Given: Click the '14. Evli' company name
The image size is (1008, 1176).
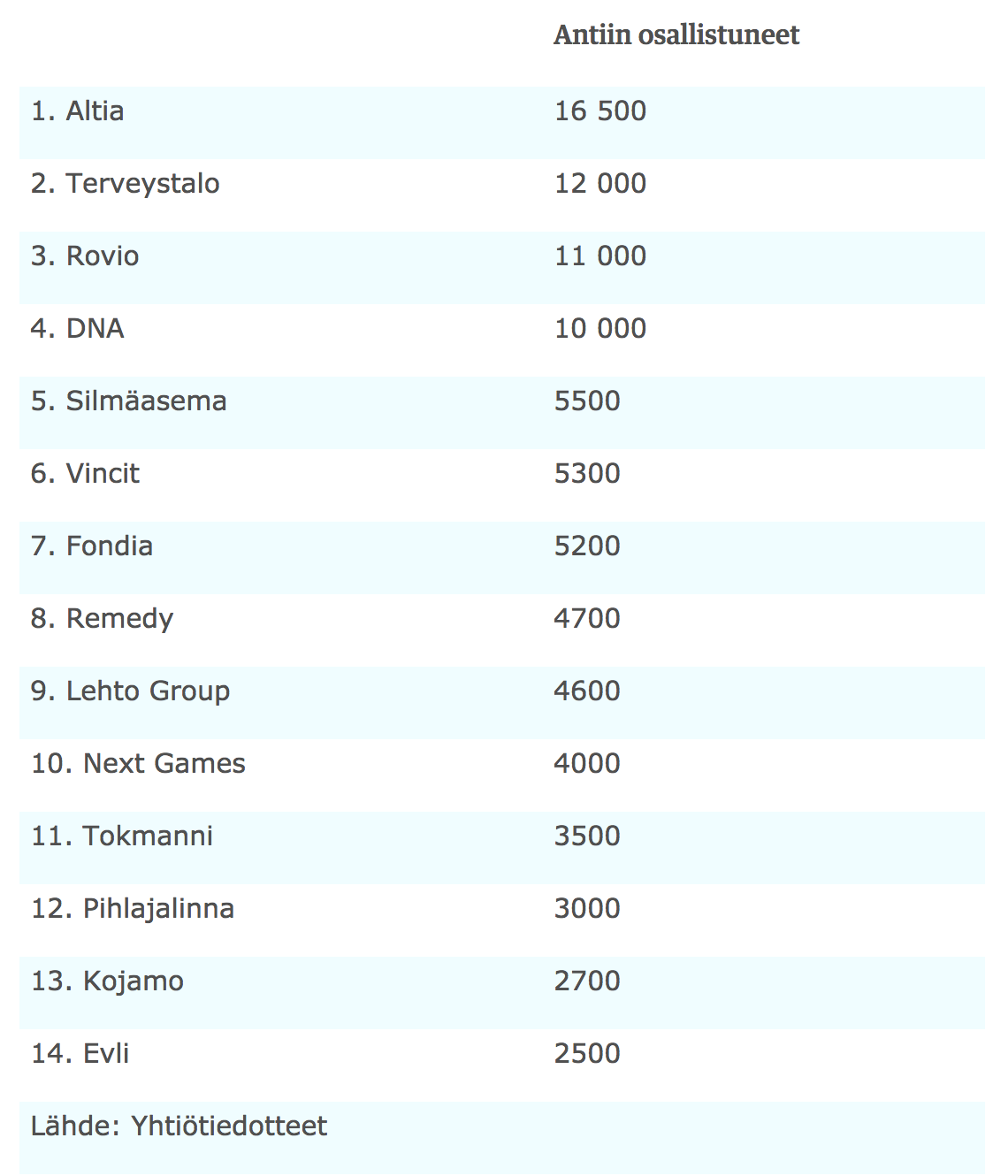Looking at the screenshot, I should 80,1054.
